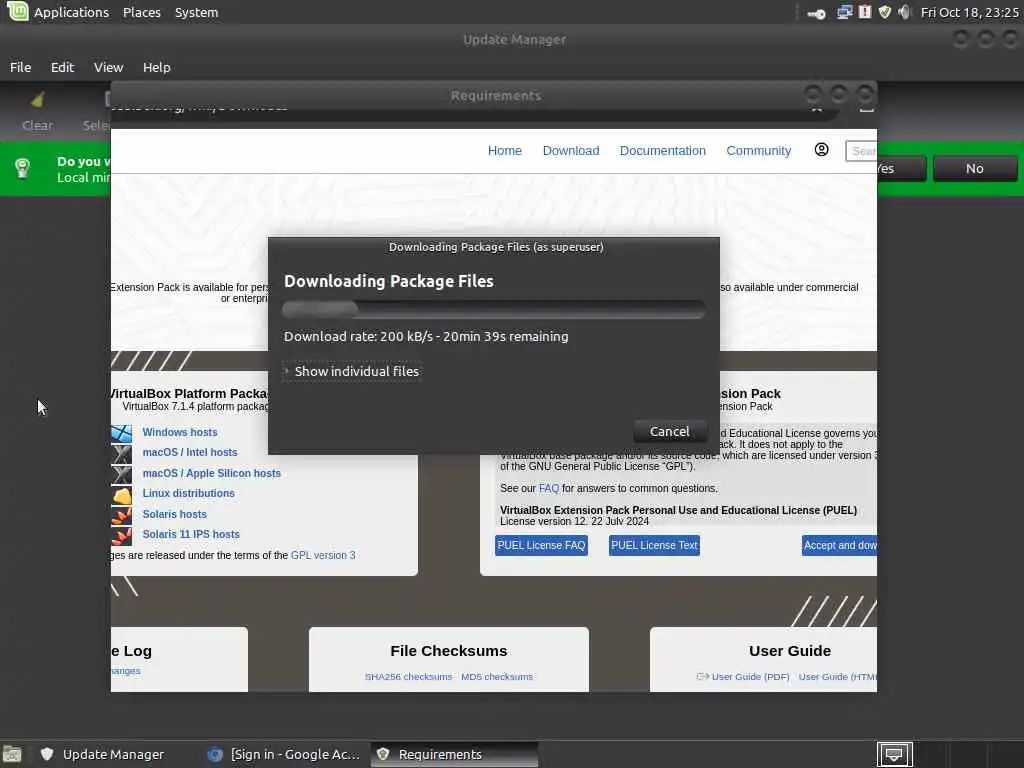Screen dimensions: 1024x768
Task: Click the macOS / Intel hosts icon
Action: click(x=121, y=454)
